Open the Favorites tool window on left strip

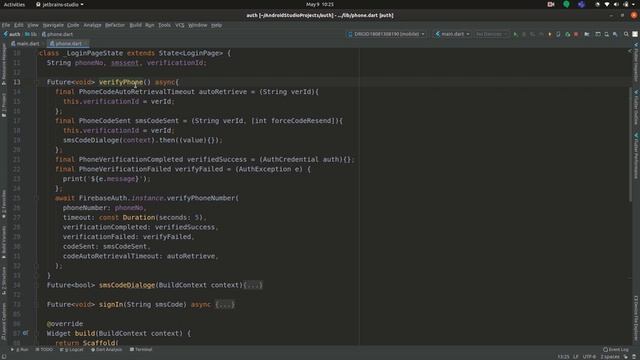[4, 204]
